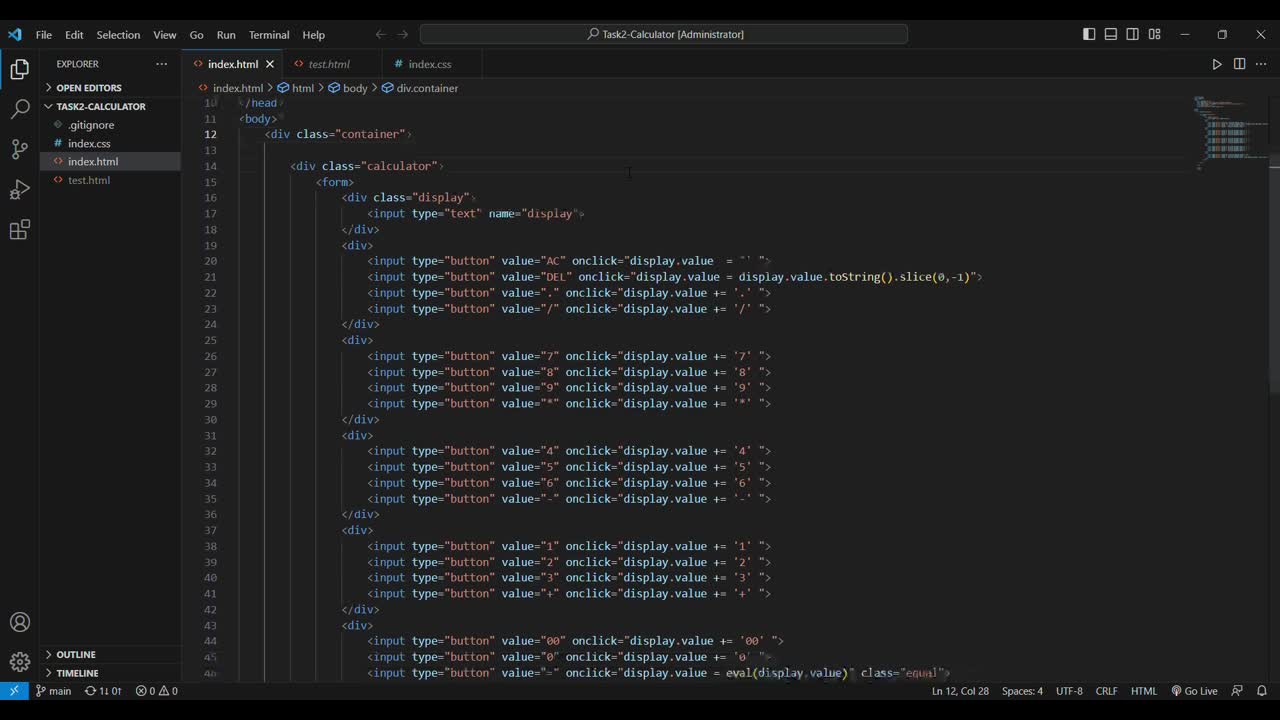Viewport: 1280px width, 720px height.
Task: Switch to the index.css tab
Action: point(430,64)
